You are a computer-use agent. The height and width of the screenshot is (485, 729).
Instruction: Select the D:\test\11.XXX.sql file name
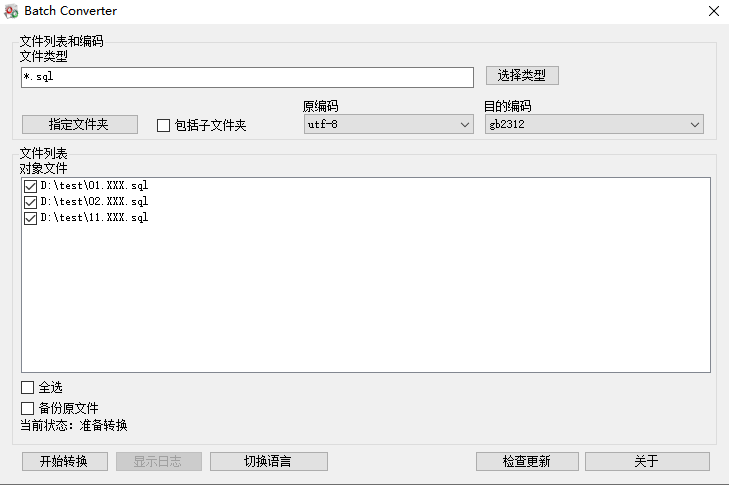point(94,218)
